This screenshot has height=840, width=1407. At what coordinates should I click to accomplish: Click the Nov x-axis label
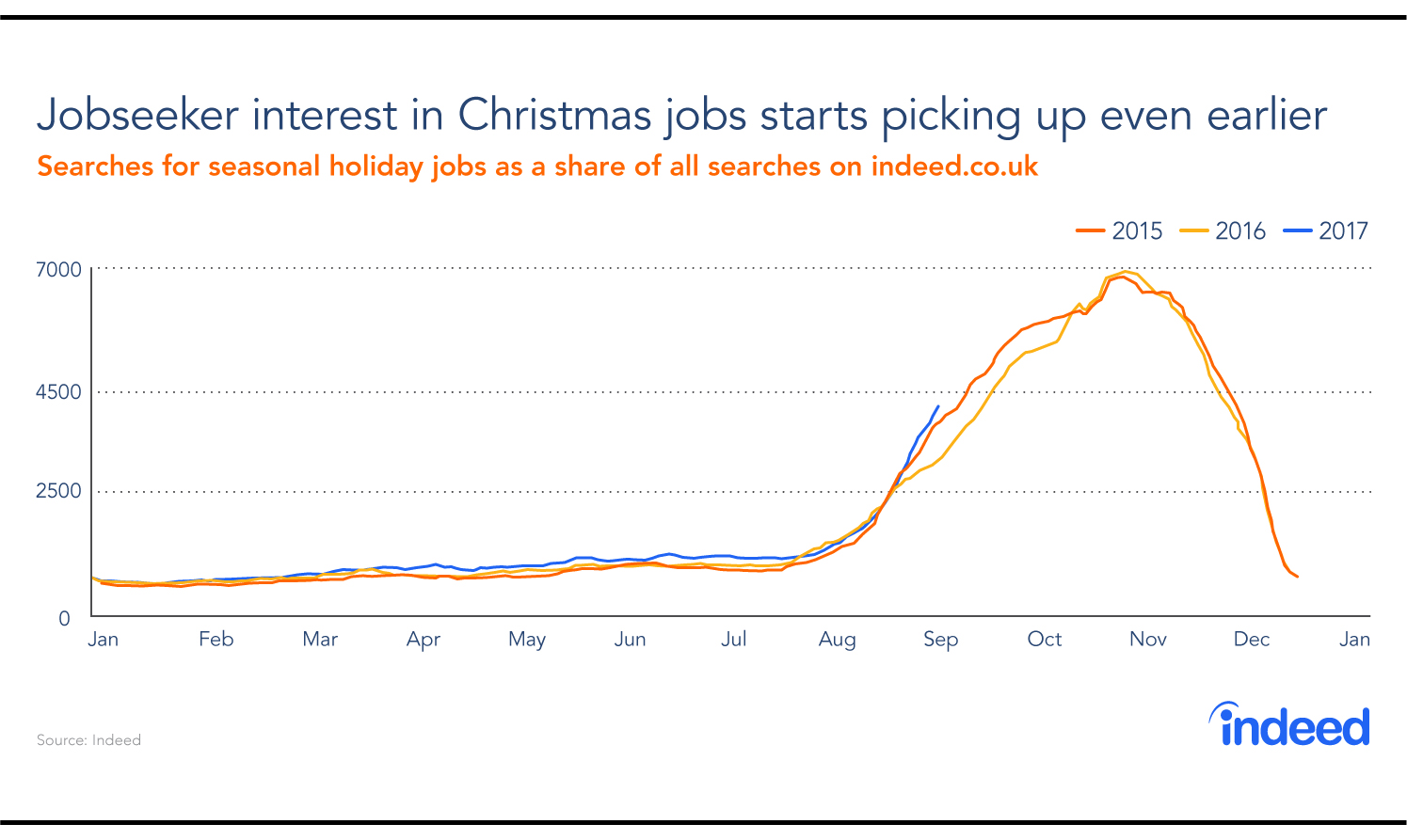click(x=1147, y=640)
